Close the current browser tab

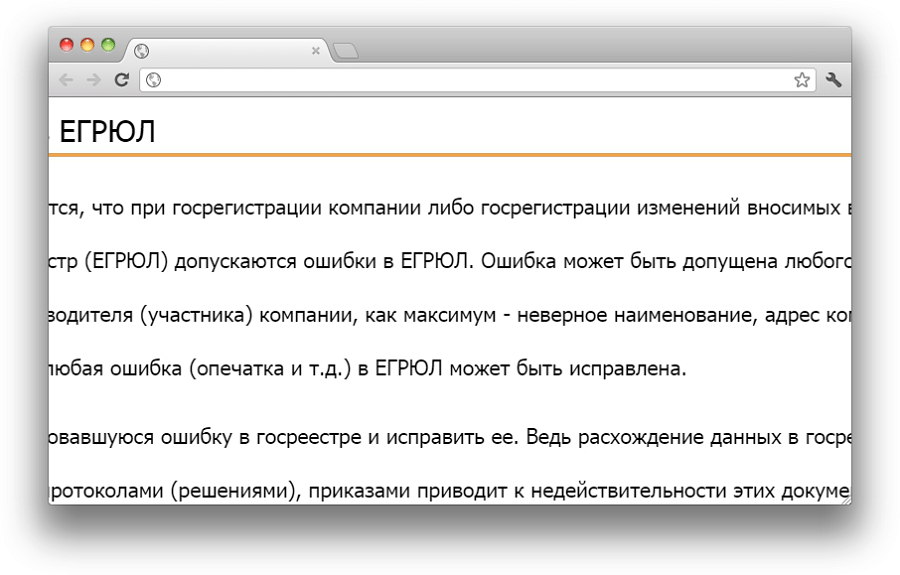pos(315,50)
